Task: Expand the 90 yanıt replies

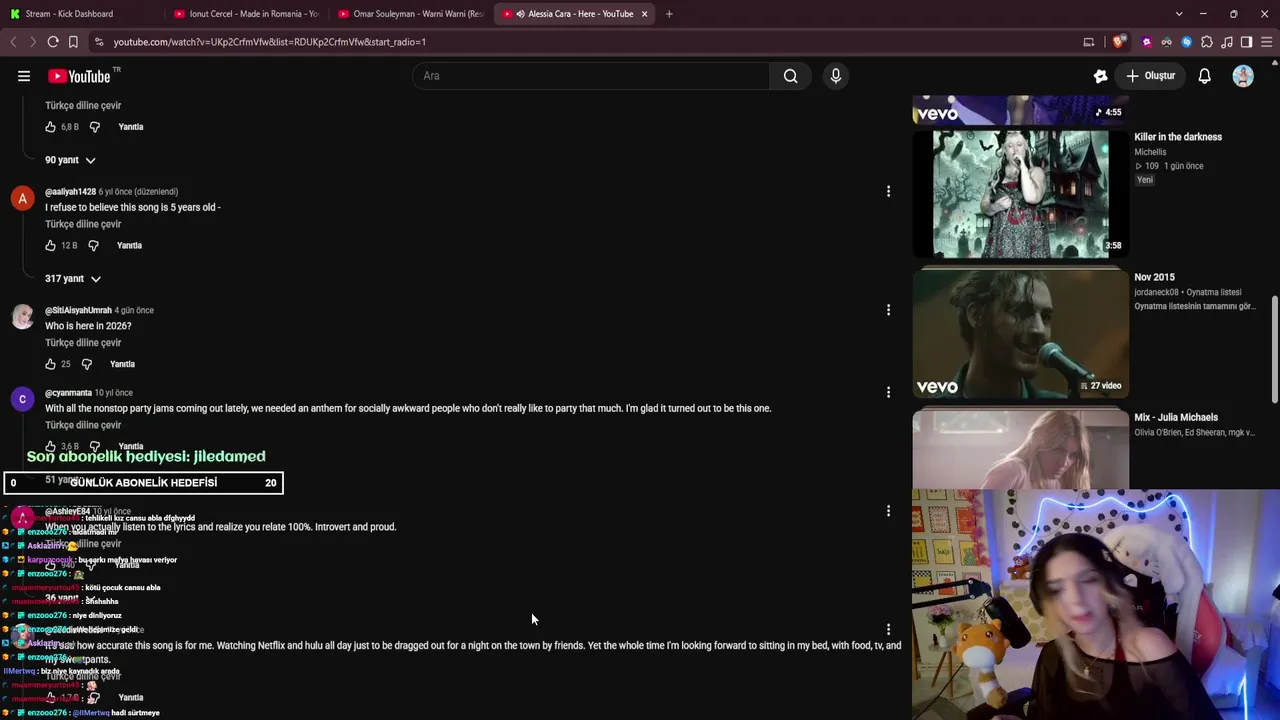Action: pos(70,160)
